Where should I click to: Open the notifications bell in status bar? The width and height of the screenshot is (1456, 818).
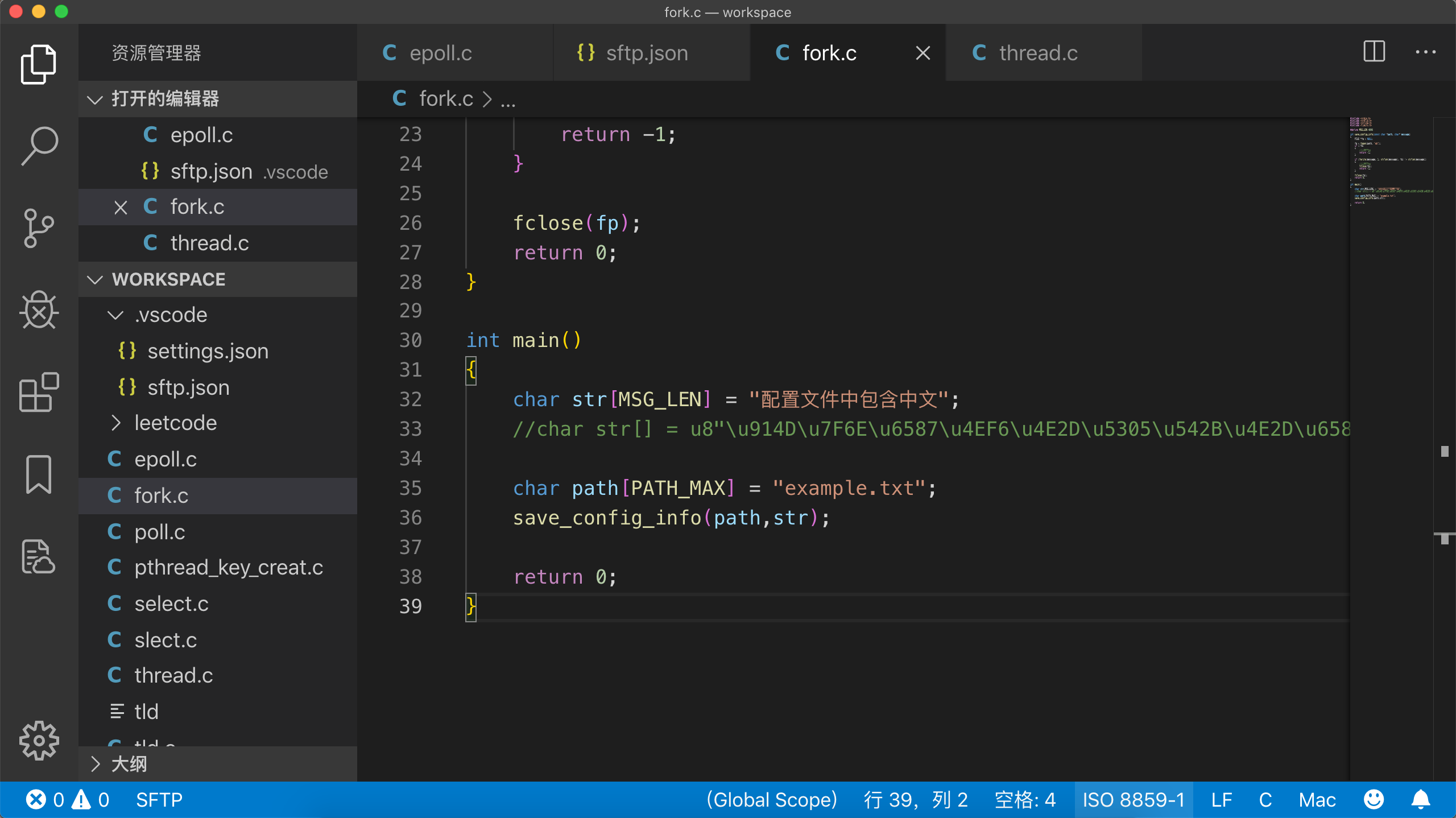coord(1421,800)
